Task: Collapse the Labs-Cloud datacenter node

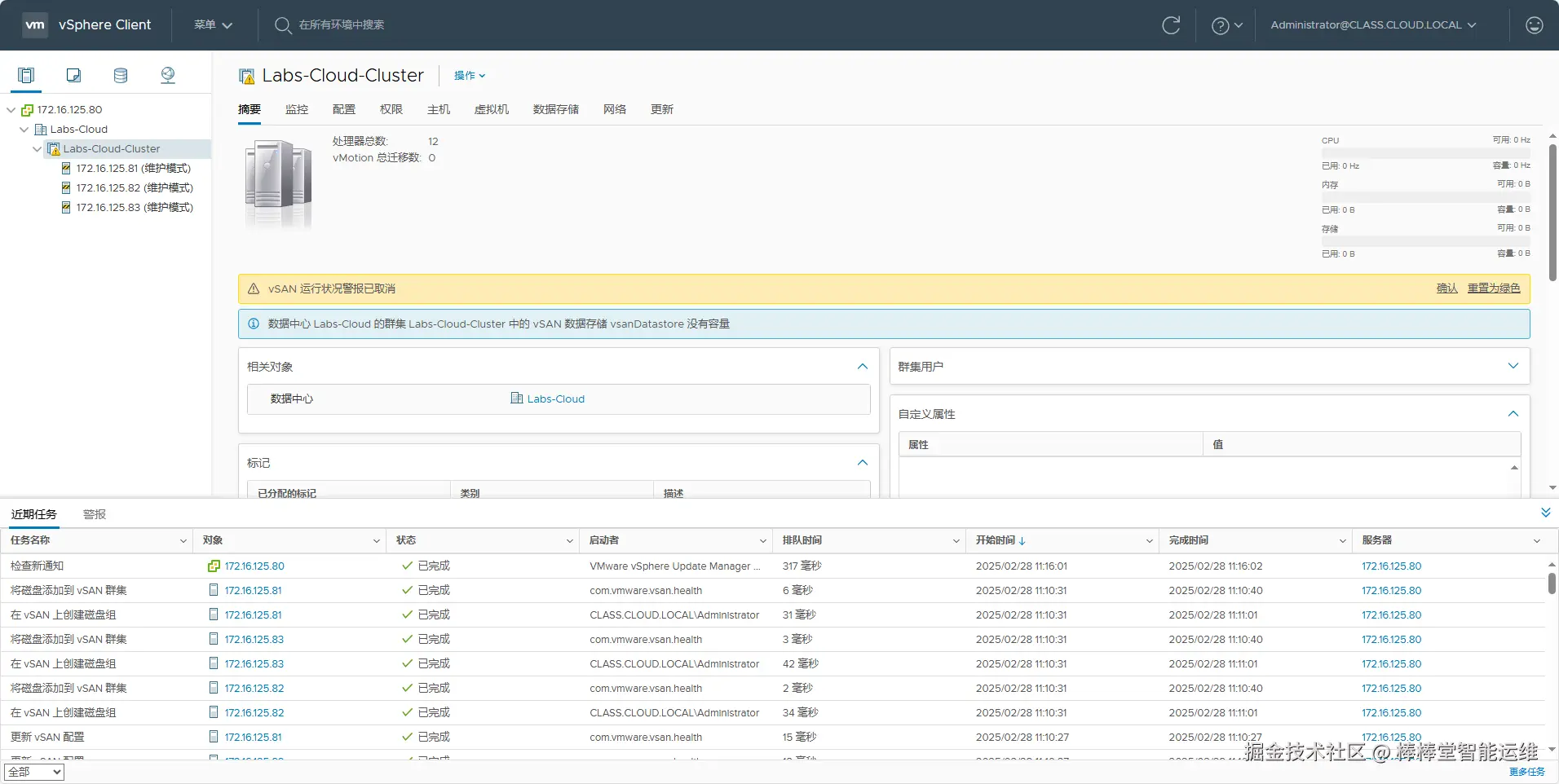Action: tap(24, 130)
